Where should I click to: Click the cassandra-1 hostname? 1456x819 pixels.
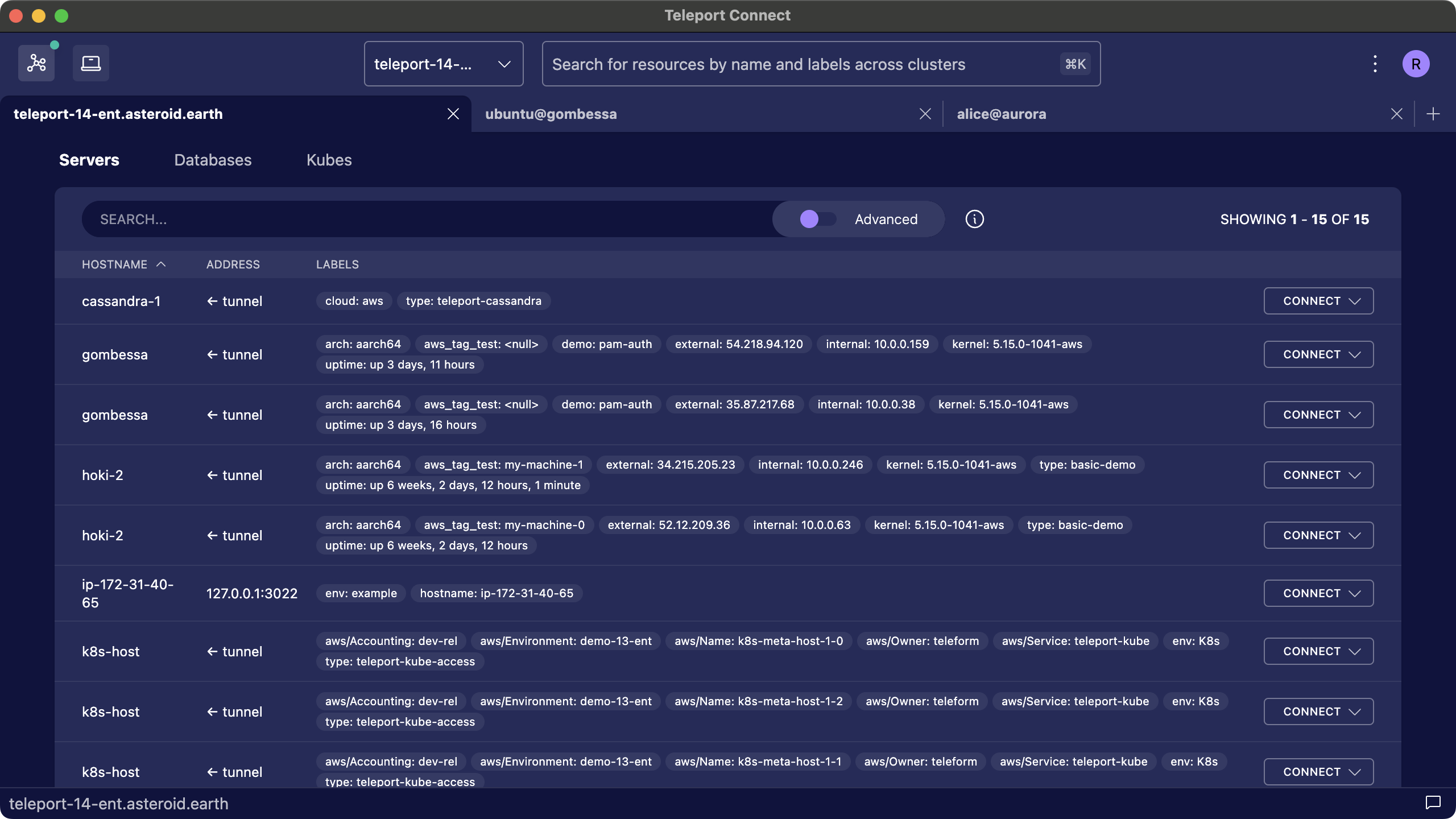121,301
